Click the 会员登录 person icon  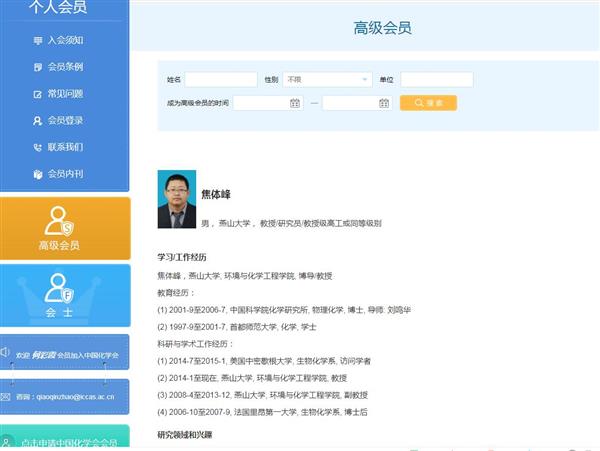tap(38, 121)
